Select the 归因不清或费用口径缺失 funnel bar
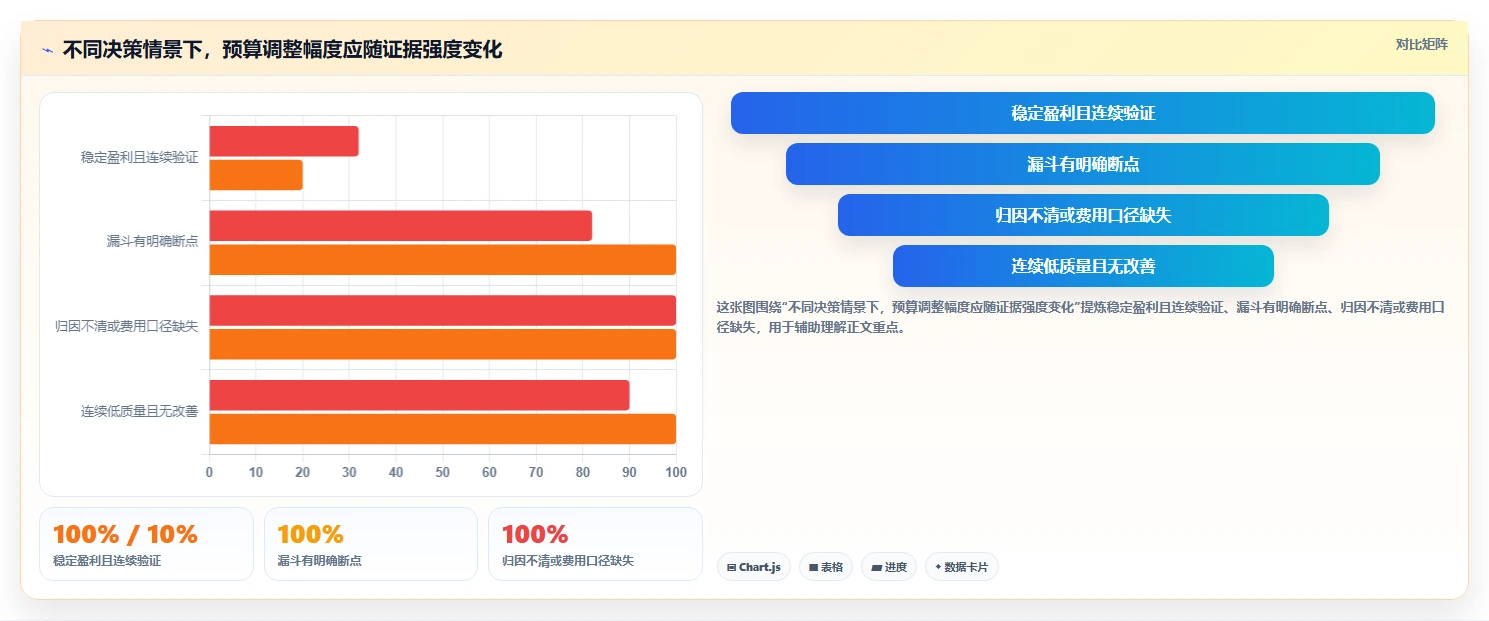 (1082, 215)
